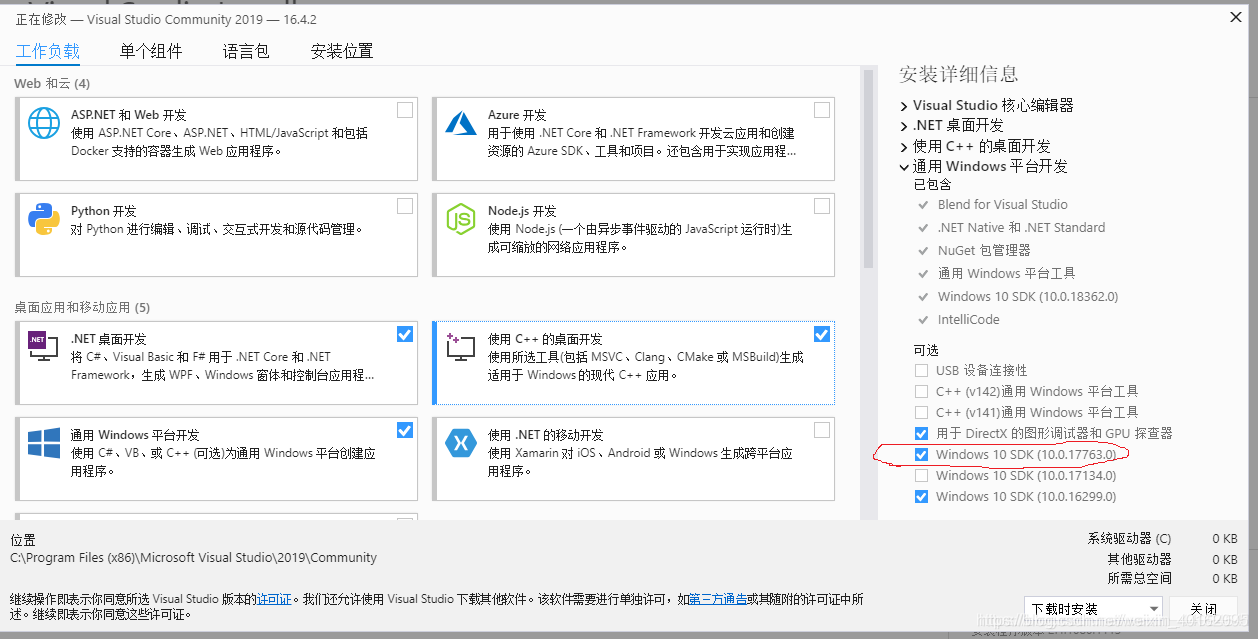Screen dimensions: 1258x639
Task: Click the IntelliCode included item
Action: click(968, 319)
